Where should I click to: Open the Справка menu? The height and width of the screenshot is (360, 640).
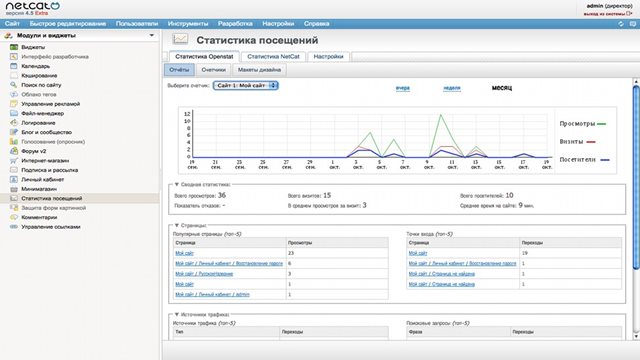316,24
